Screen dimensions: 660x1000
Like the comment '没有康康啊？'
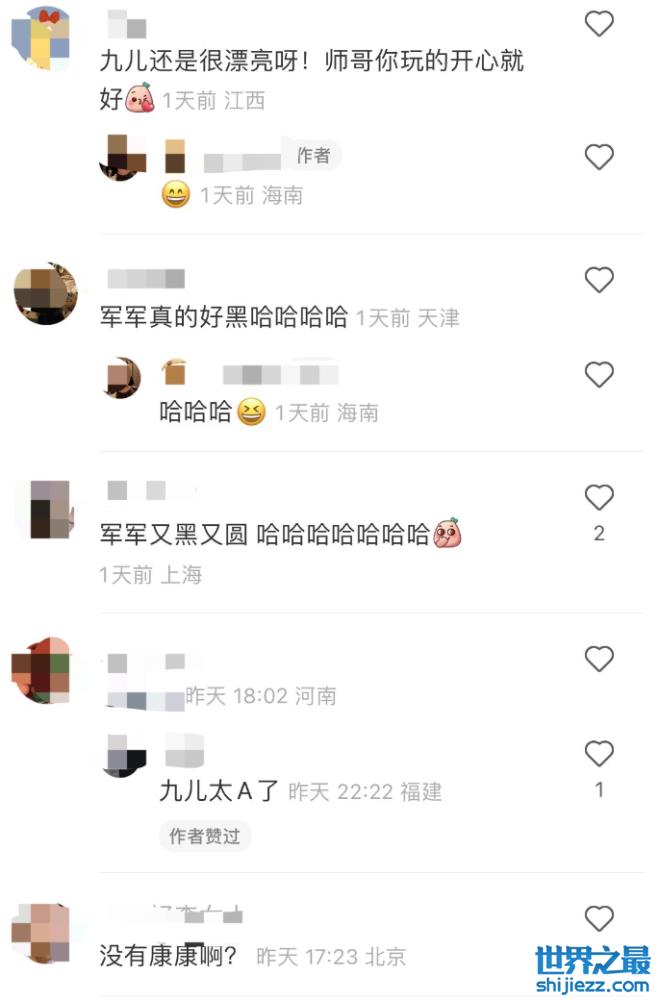pyautogui.click(x=599, y=918)
